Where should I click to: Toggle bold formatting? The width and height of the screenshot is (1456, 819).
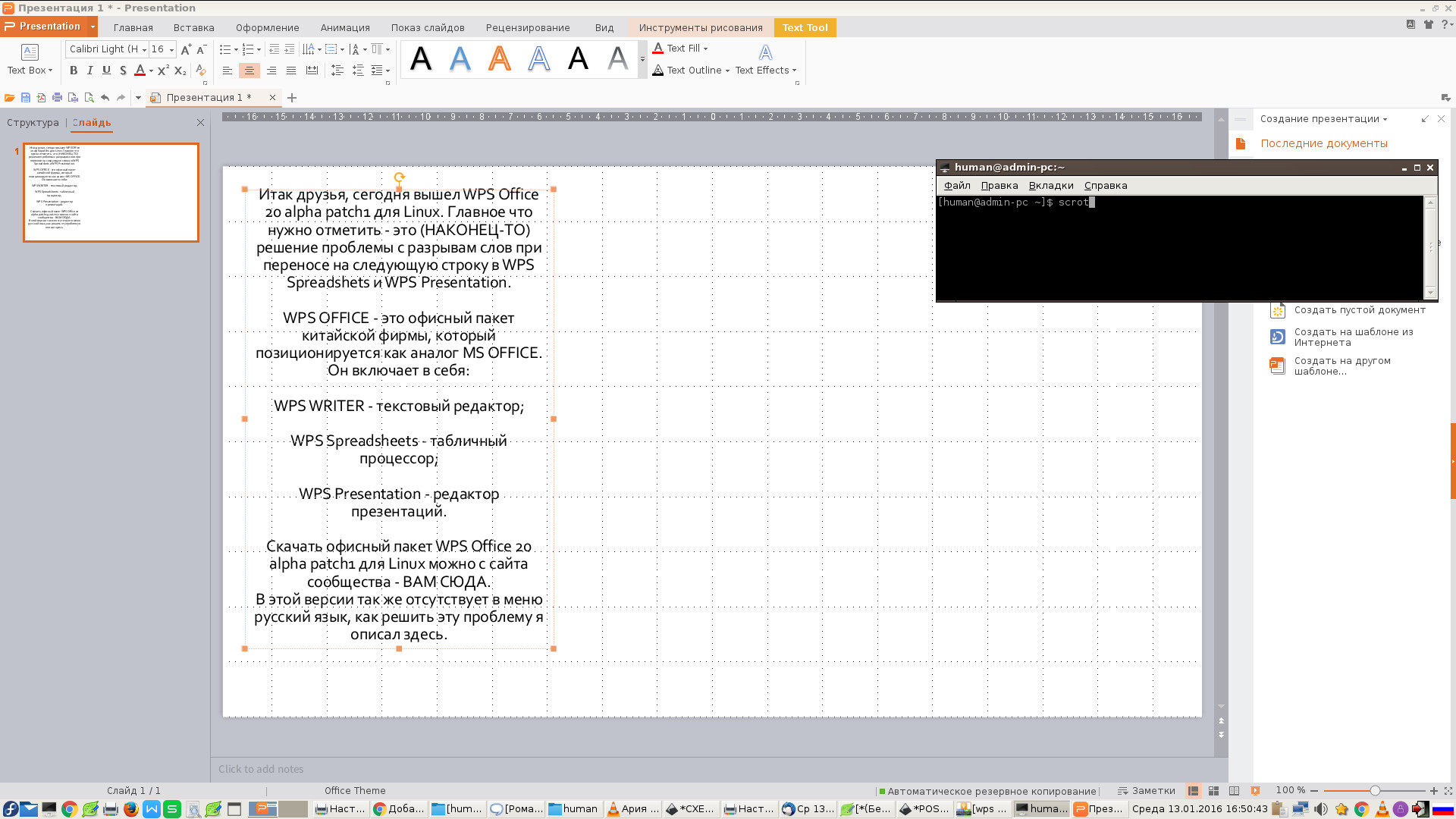click(x=74, y=71)
